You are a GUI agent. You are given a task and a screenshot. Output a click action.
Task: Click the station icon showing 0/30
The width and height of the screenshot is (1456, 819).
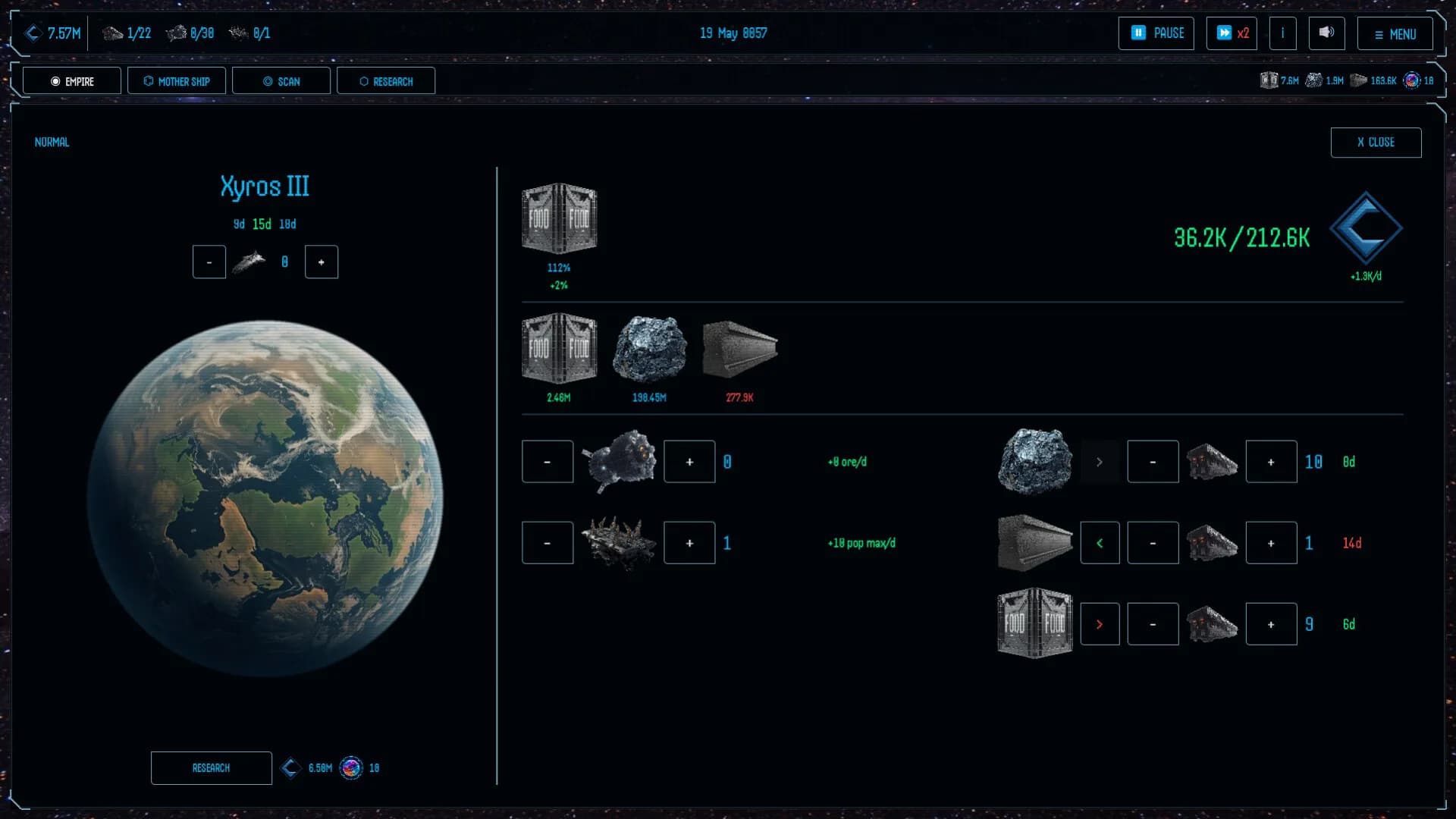176,33
